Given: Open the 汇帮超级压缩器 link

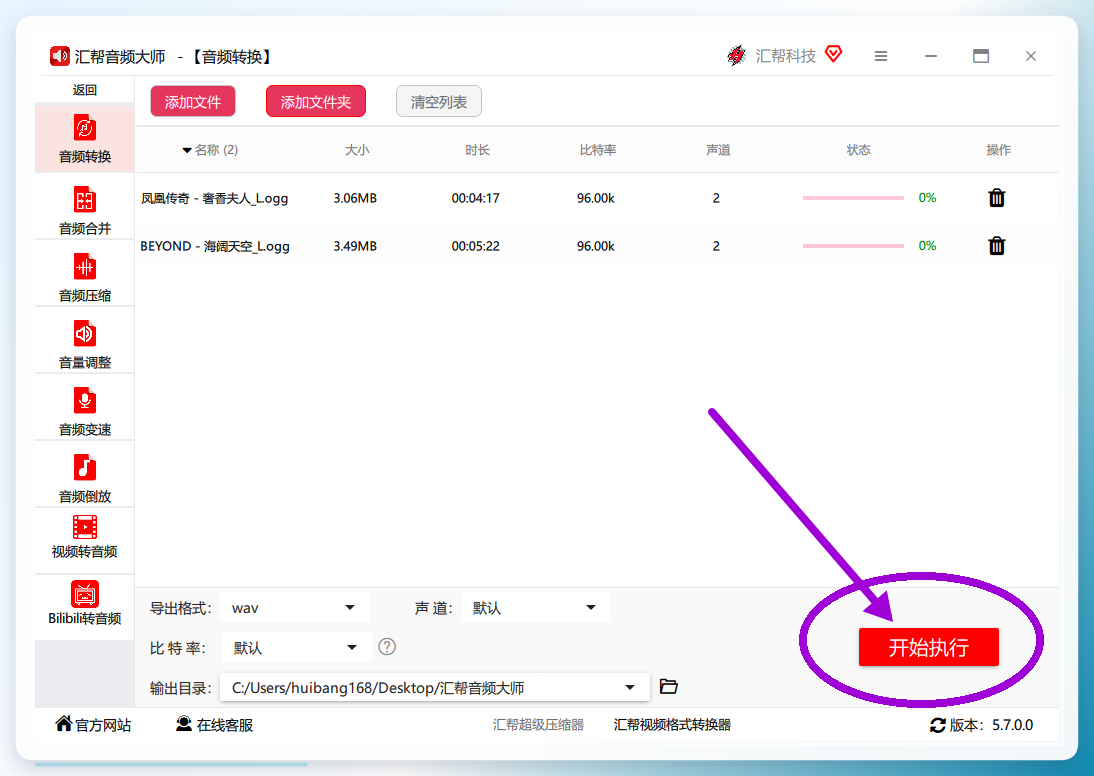Looking at the screenshot, I should click(538, 725).
